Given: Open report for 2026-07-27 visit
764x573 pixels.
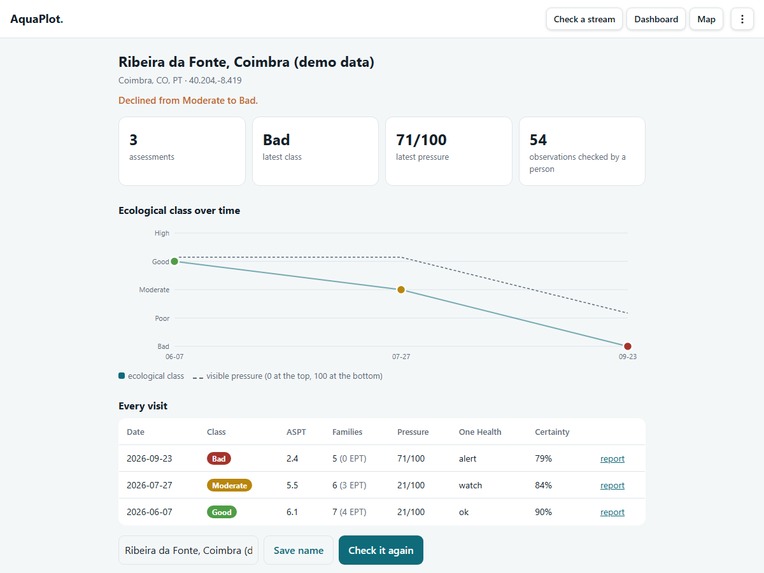Looking at the screenshot, I should pos(612,485).
